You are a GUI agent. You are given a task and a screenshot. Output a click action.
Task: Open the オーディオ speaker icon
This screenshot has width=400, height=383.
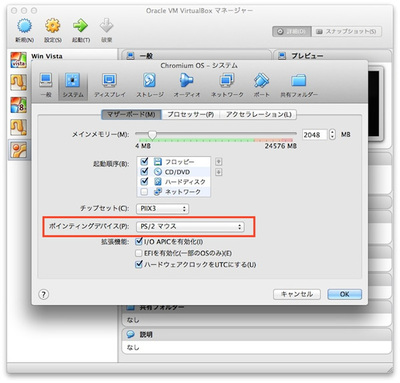[x=186, y=80]
